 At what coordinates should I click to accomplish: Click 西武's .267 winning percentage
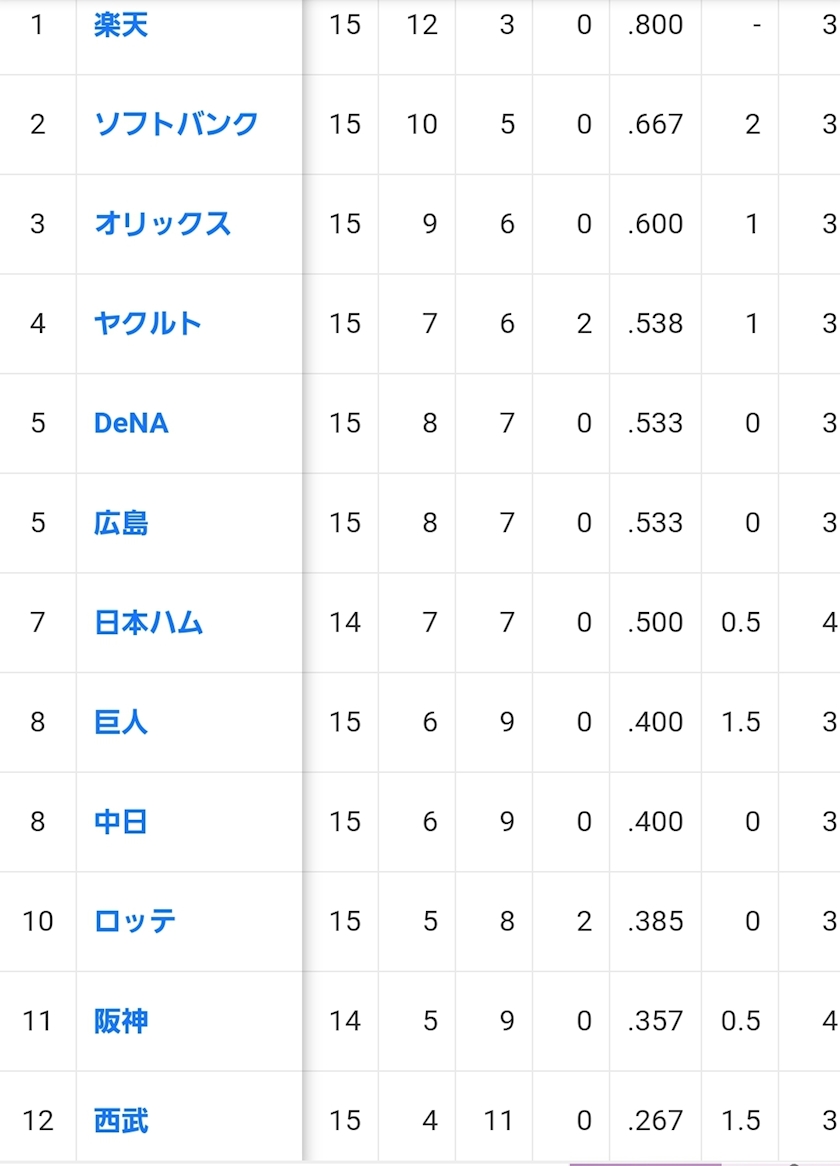(x=655, y=1121)
